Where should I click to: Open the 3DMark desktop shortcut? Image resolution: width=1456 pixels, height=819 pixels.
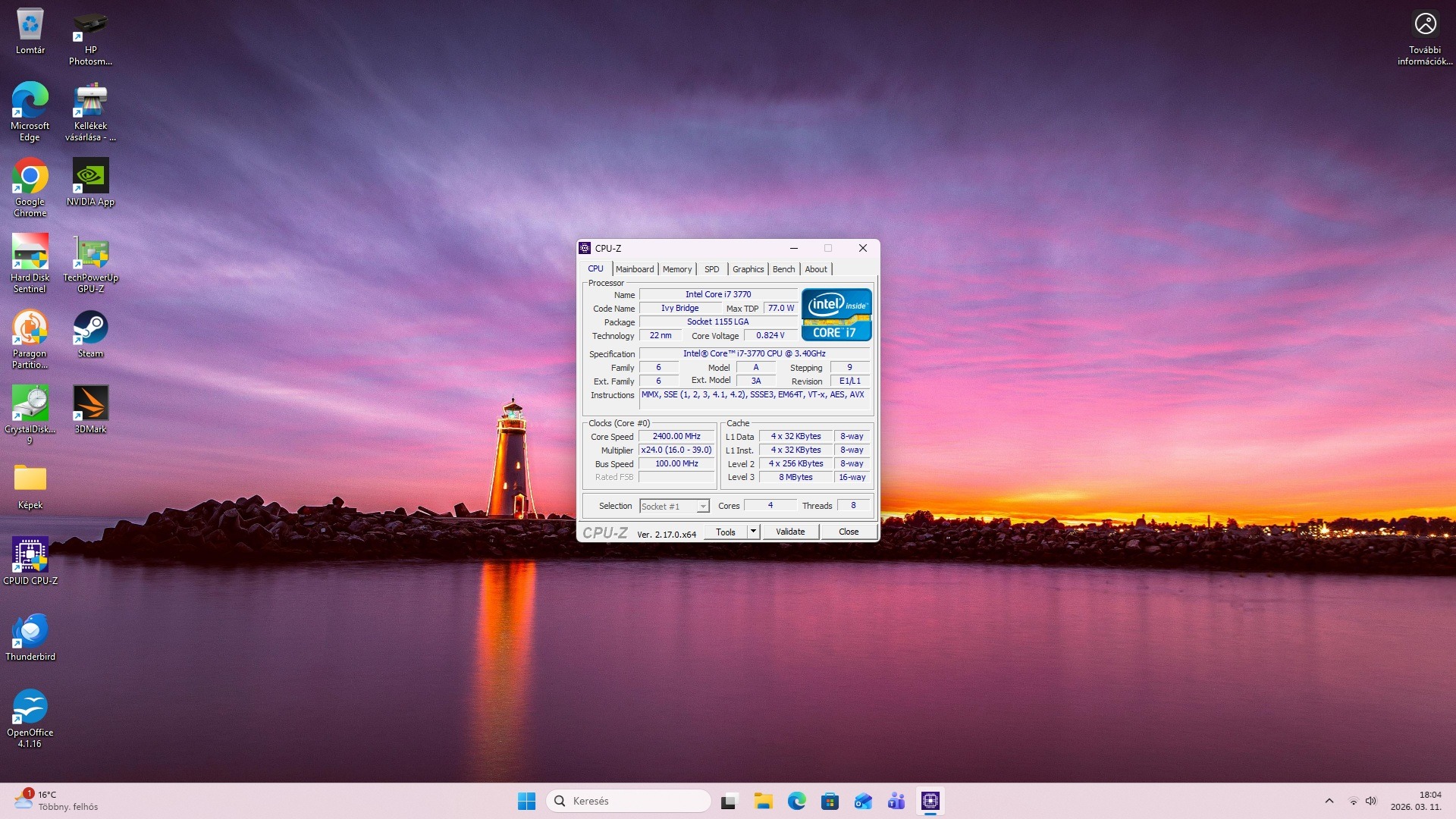pos(90,405)
